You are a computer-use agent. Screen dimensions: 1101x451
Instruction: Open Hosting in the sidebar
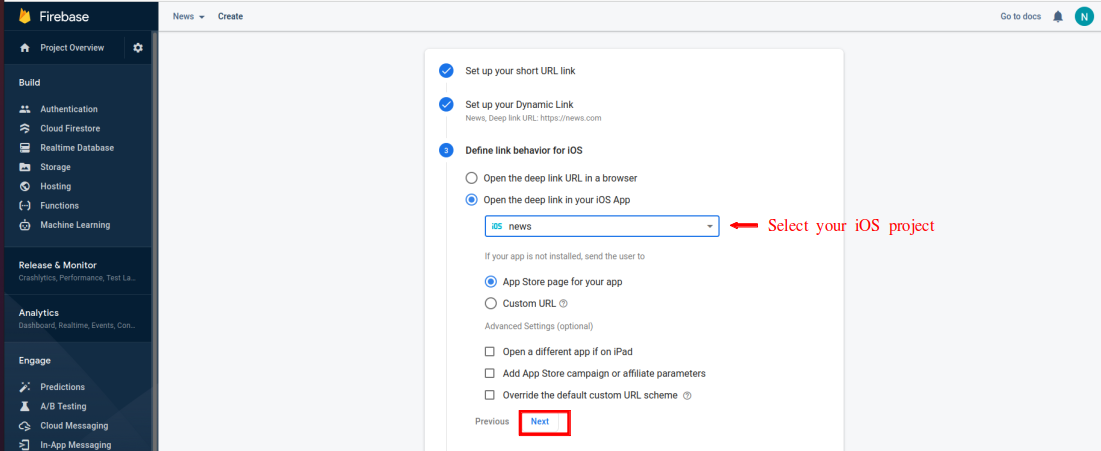pos(55,186)
